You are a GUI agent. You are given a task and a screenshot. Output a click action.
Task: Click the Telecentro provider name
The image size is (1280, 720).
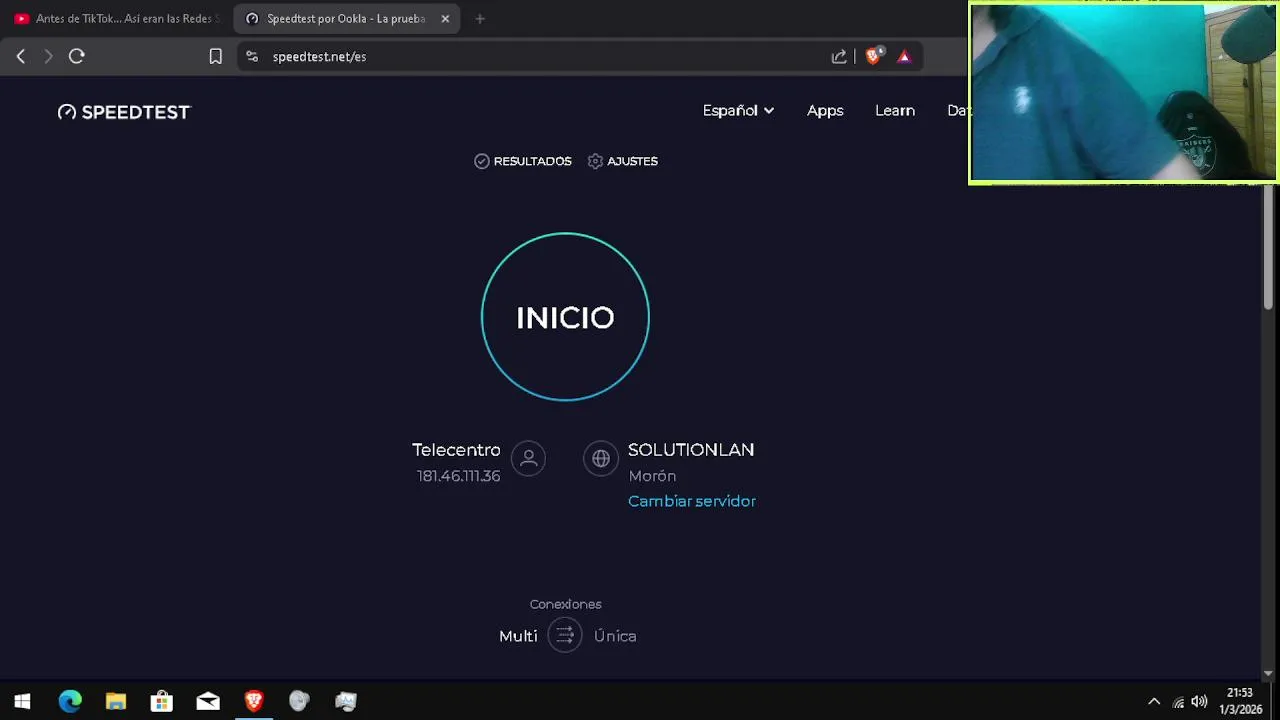456,450
